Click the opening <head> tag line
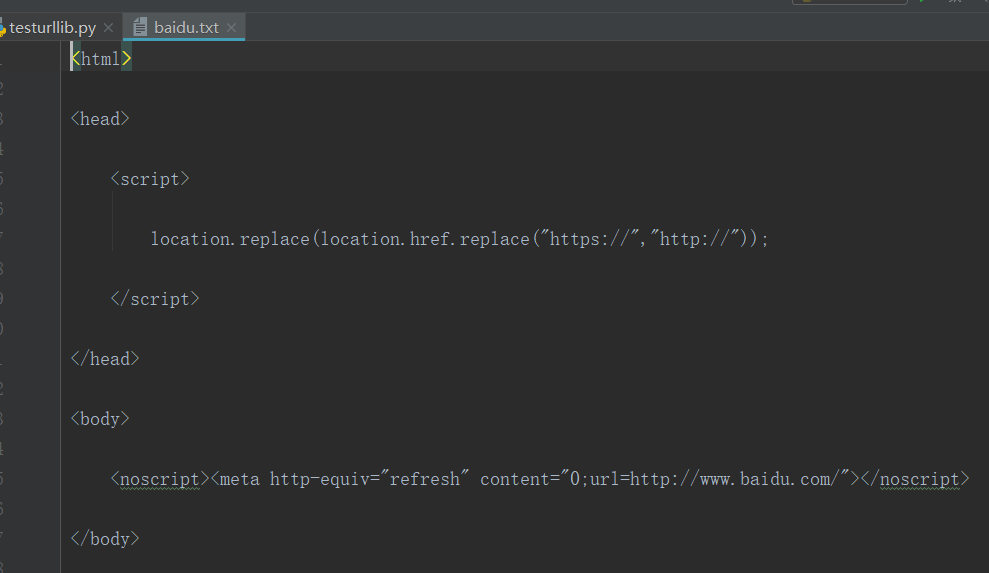The height and width of the screenshot is (573, 989). (x=100, y=119)
